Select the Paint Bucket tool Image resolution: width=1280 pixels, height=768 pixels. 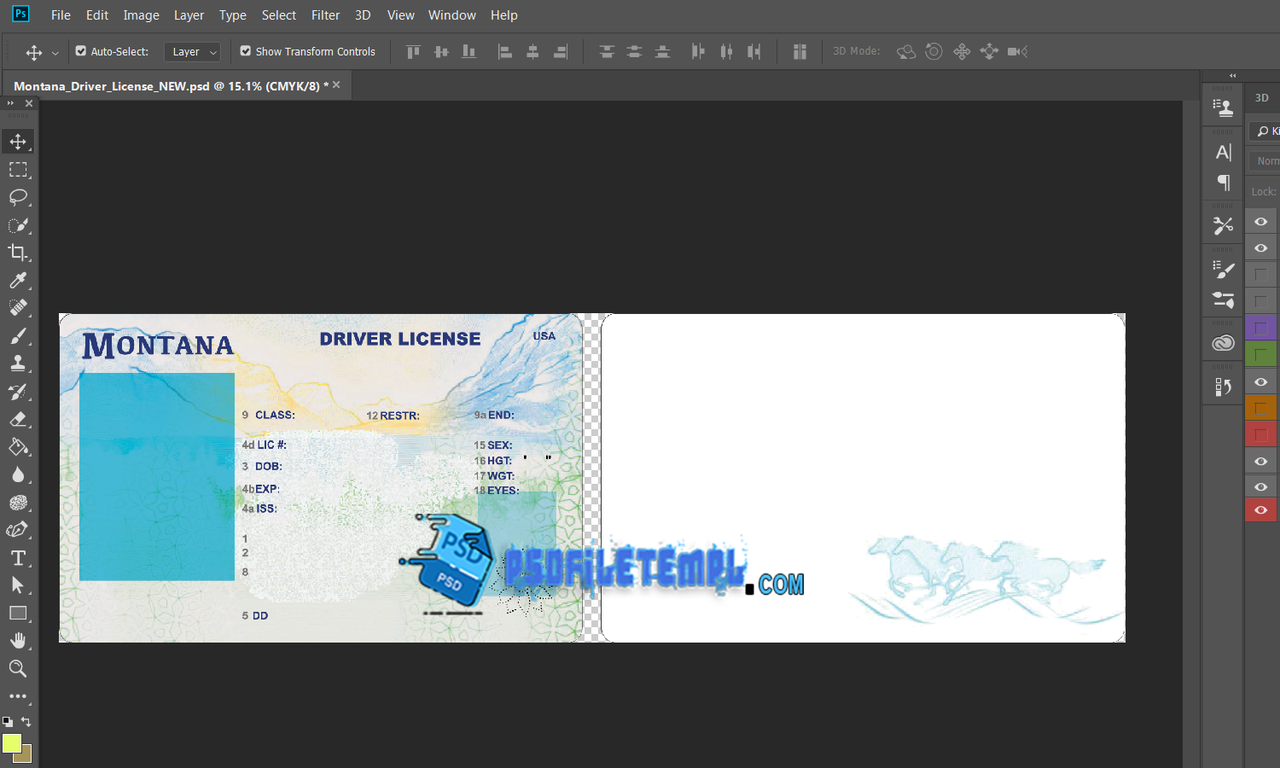tap(18, 447)
